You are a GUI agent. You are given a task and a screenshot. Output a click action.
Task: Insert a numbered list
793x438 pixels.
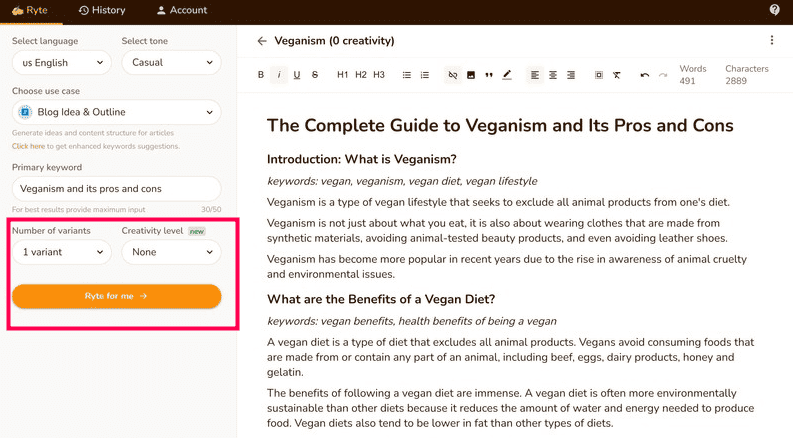(x=425, y=75)
